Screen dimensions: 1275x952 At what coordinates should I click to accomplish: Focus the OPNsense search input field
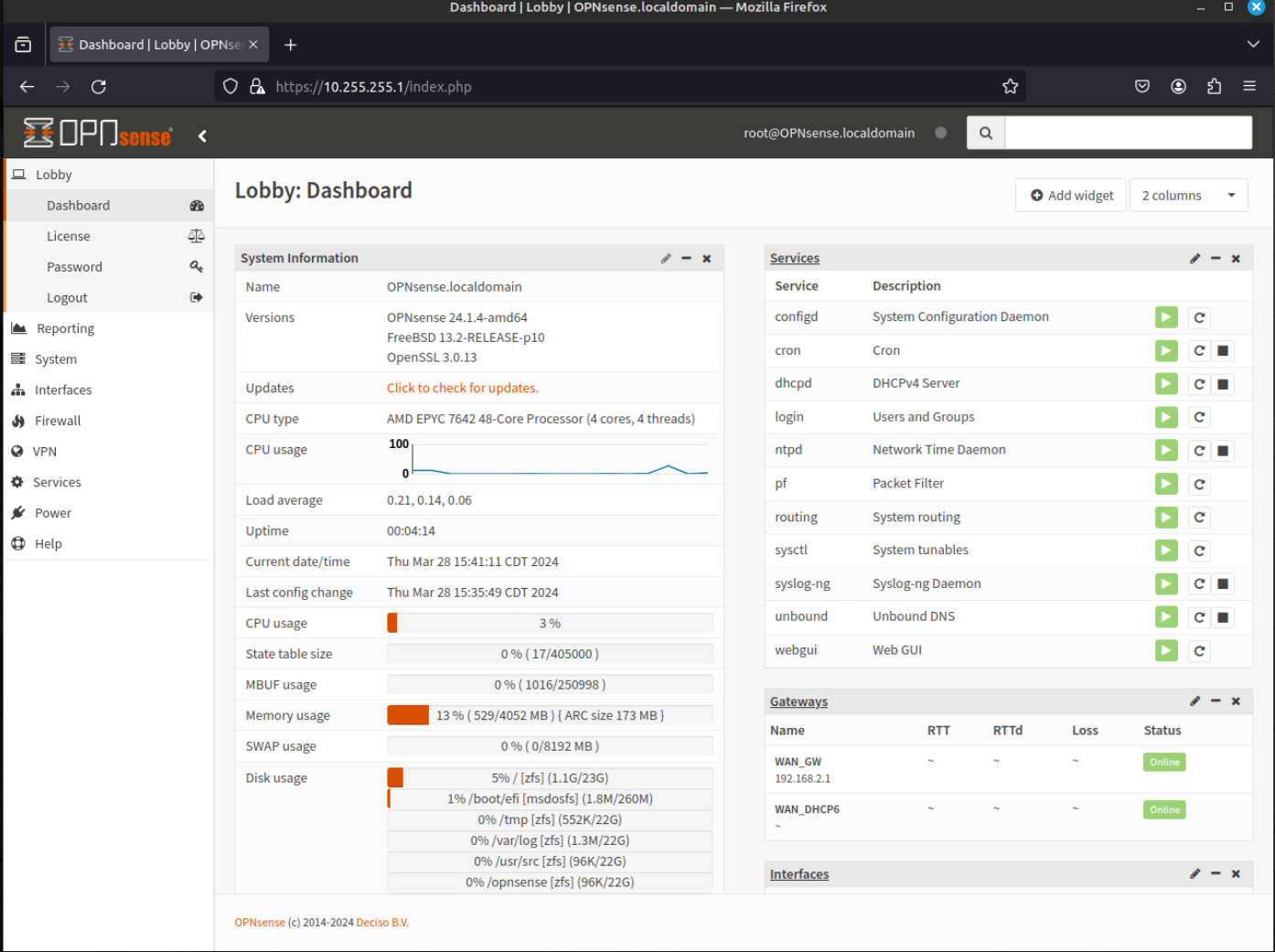1128,133
